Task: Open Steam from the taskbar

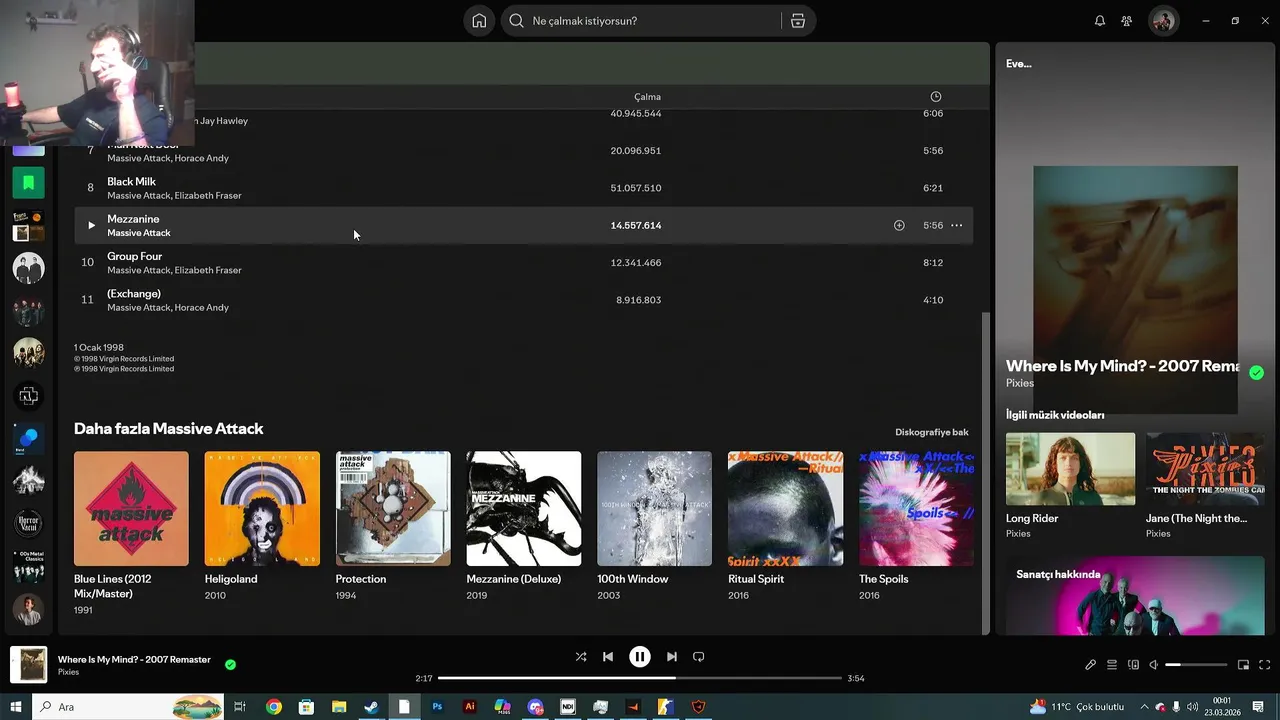Action: coord(371,707)
